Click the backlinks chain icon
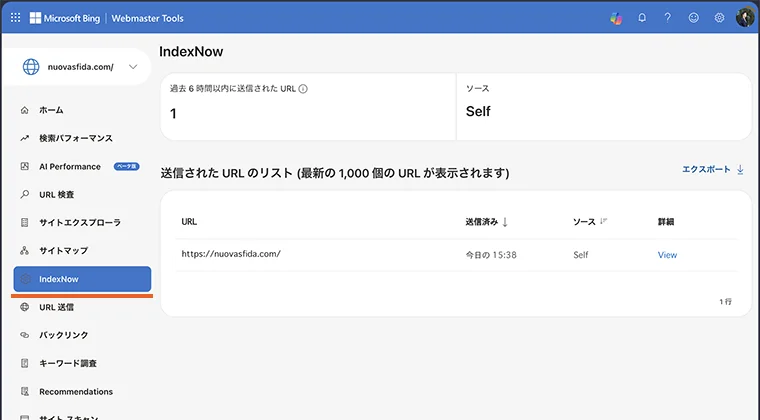This screenshot has height=420, width=760. [25, 335]
